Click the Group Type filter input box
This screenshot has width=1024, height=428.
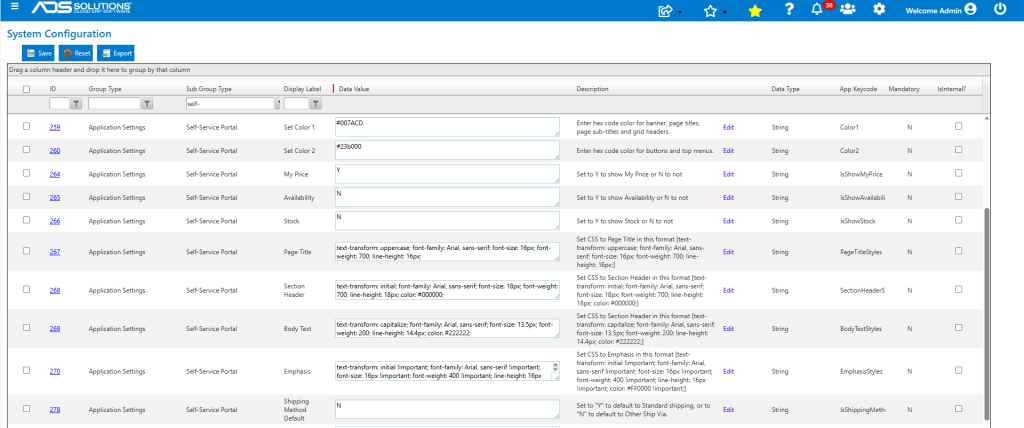coord(114,103)
